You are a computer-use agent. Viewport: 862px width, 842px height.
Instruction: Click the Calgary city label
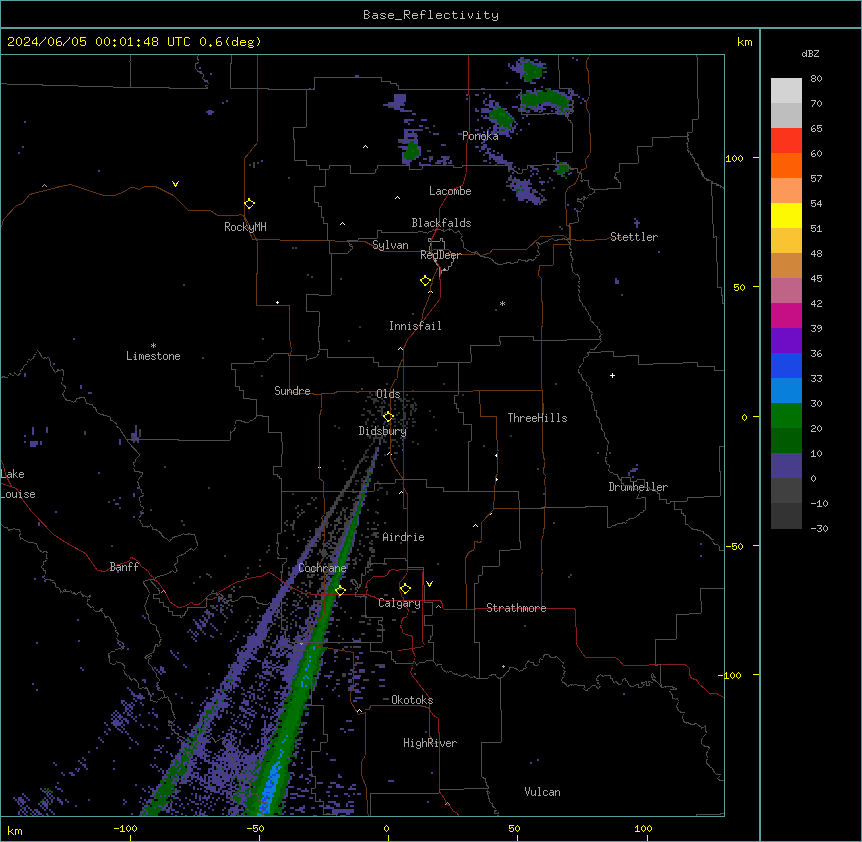[399, 603]
